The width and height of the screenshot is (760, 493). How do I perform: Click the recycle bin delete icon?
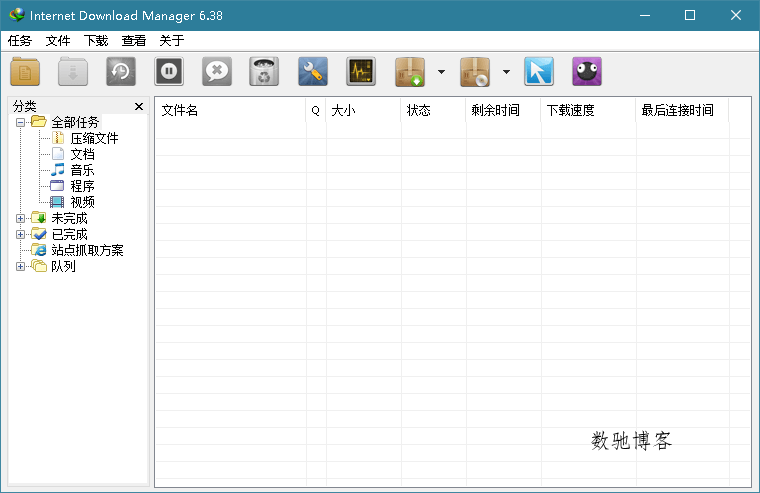[264, 72]
